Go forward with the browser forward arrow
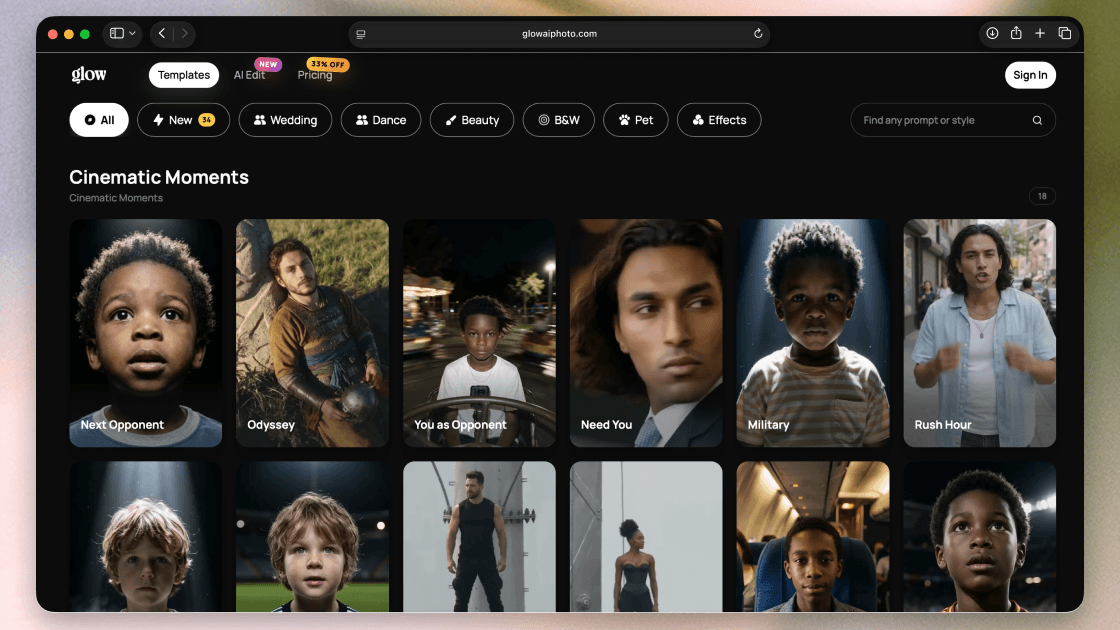 pos(184,34)
